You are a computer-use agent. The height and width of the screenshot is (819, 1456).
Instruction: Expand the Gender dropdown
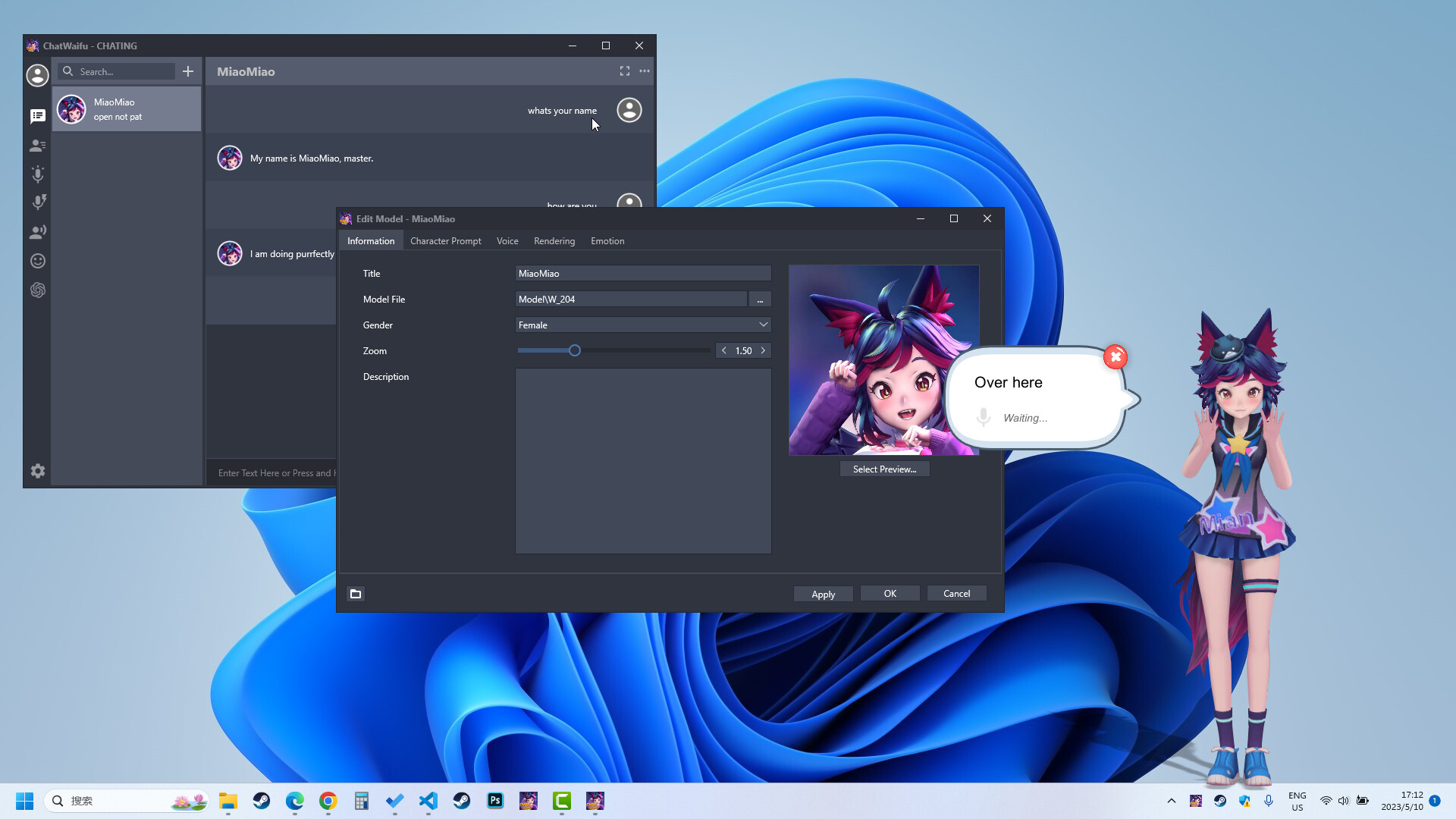763,325
